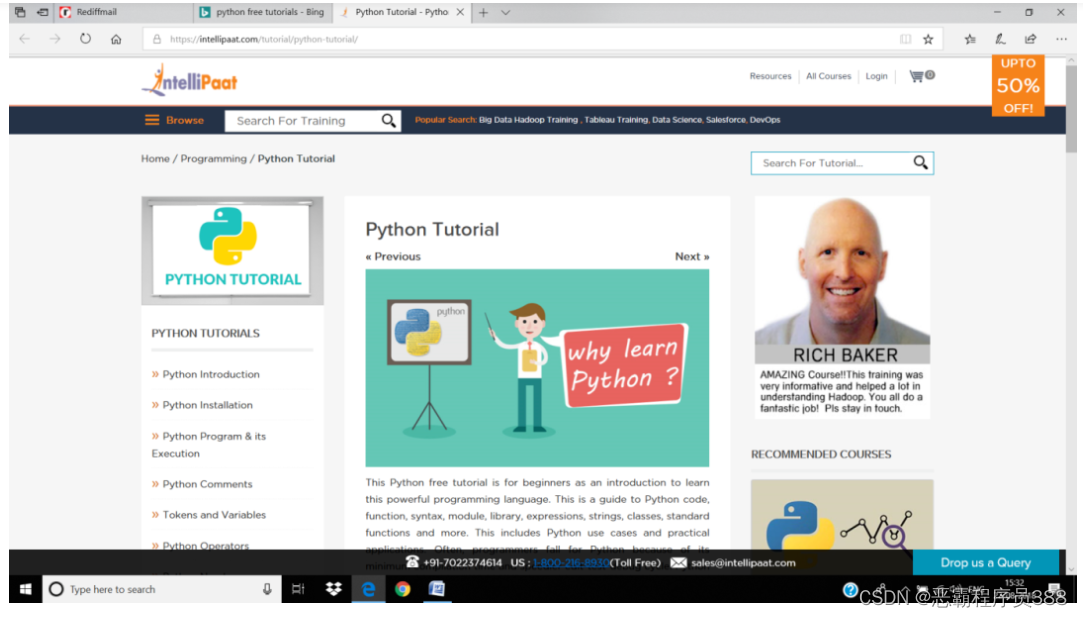
Task: Click the add notes pen icon
Action: (1000, 39)
